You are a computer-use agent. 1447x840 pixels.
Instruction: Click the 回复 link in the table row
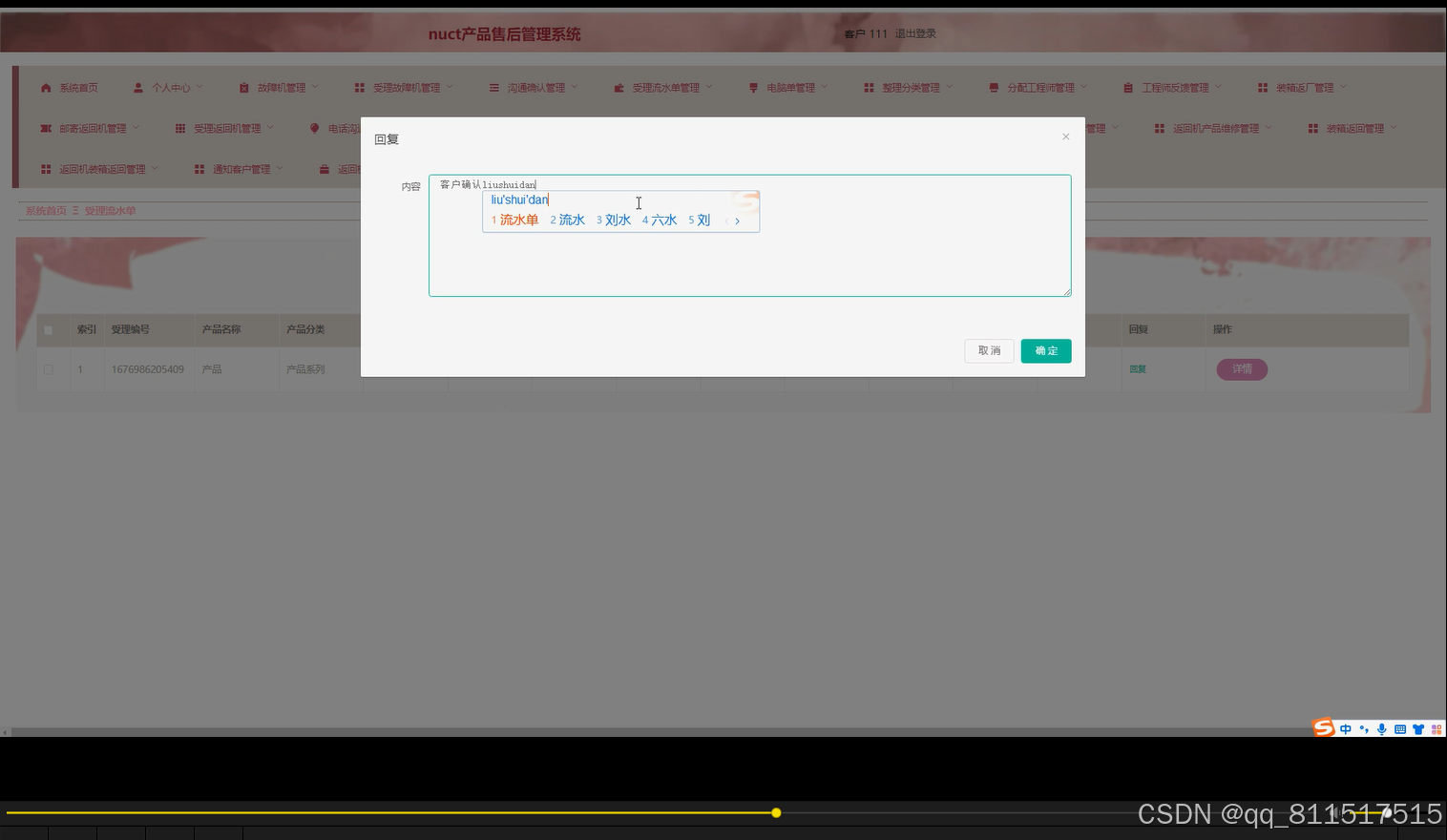[1137, 368]
